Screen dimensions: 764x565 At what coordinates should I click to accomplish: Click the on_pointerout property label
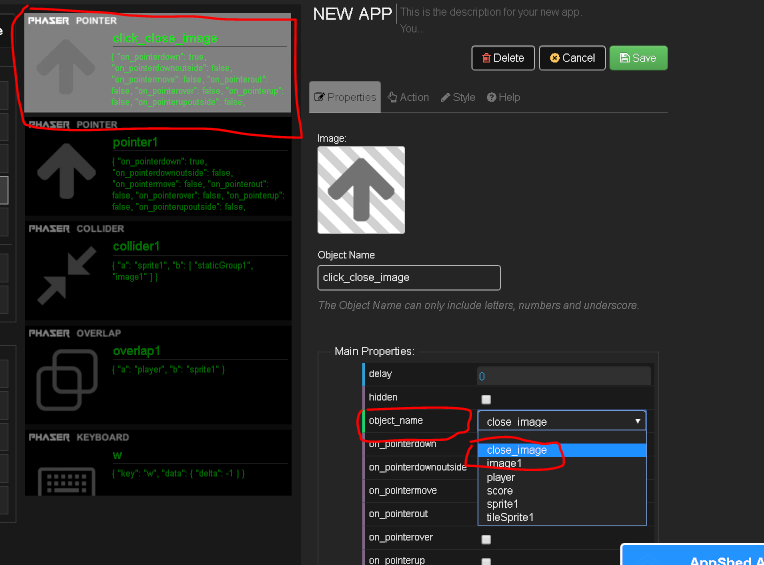click(398, 514)
